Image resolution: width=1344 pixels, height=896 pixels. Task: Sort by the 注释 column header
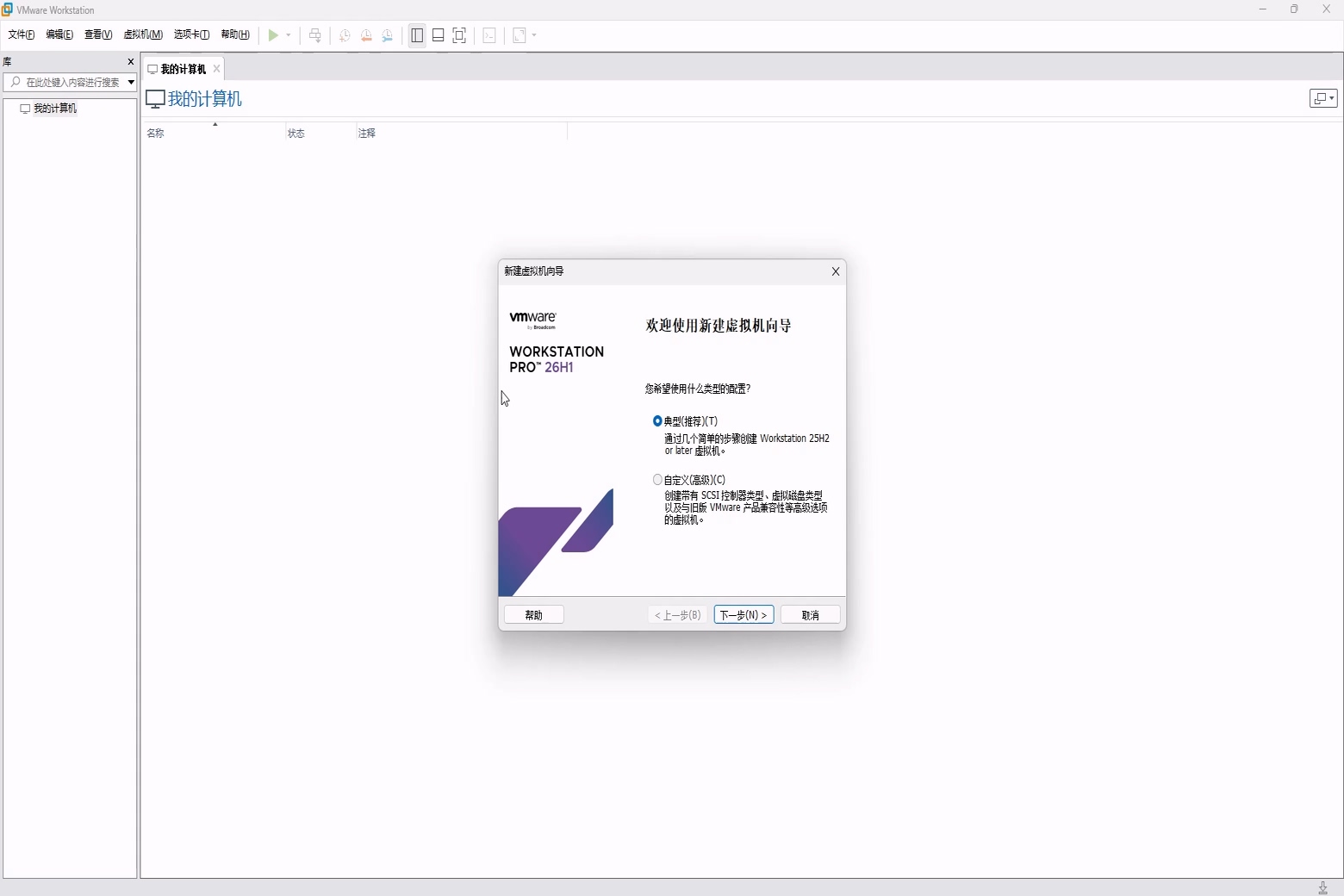click(462, 133)
